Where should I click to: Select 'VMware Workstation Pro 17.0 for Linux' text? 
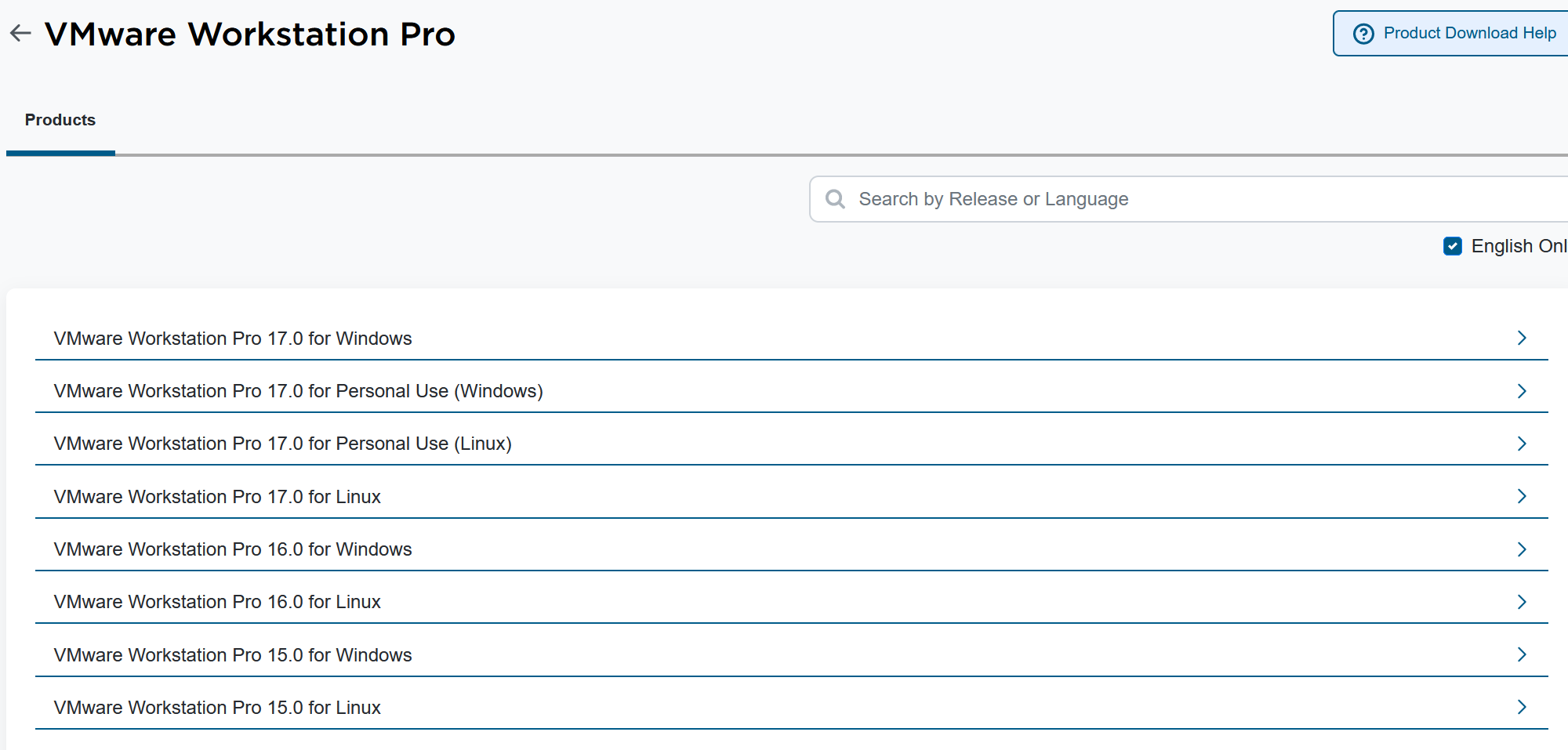coord(217,497)
